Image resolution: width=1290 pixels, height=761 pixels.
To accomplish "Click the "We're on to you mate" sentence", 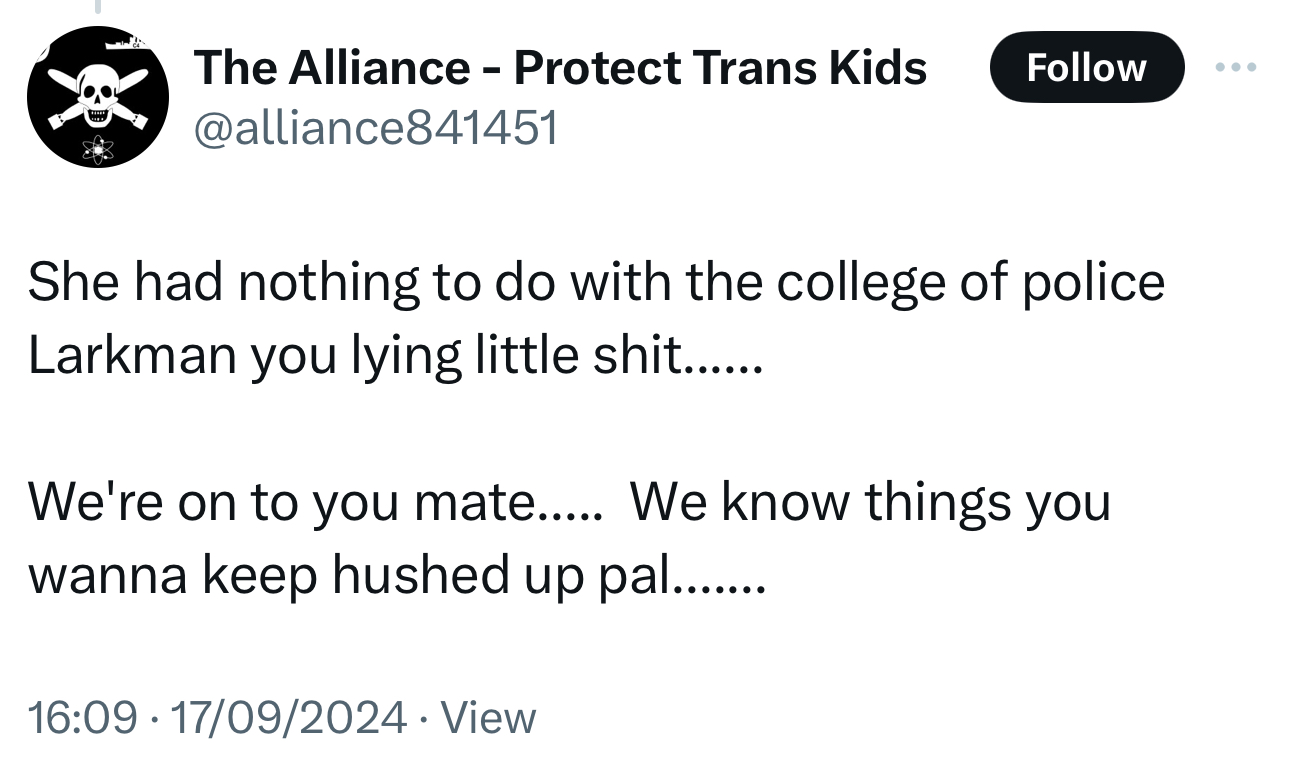I will 280,501.
